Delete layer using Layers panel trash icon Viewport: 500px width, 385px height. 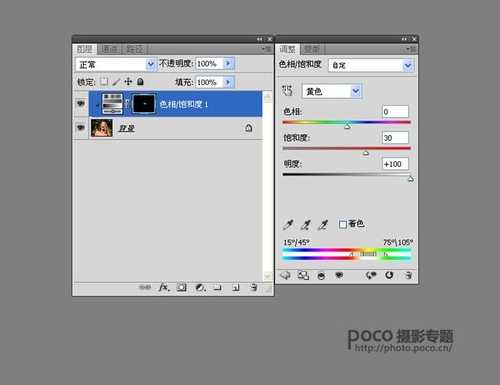coord(254,287)
